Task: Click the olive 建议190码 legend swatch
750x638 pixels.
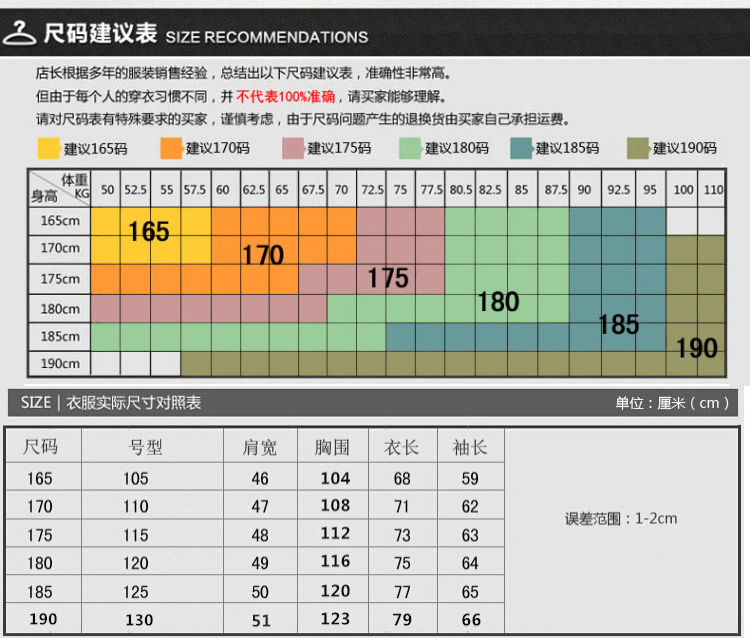Action: [x=638, y=148]
